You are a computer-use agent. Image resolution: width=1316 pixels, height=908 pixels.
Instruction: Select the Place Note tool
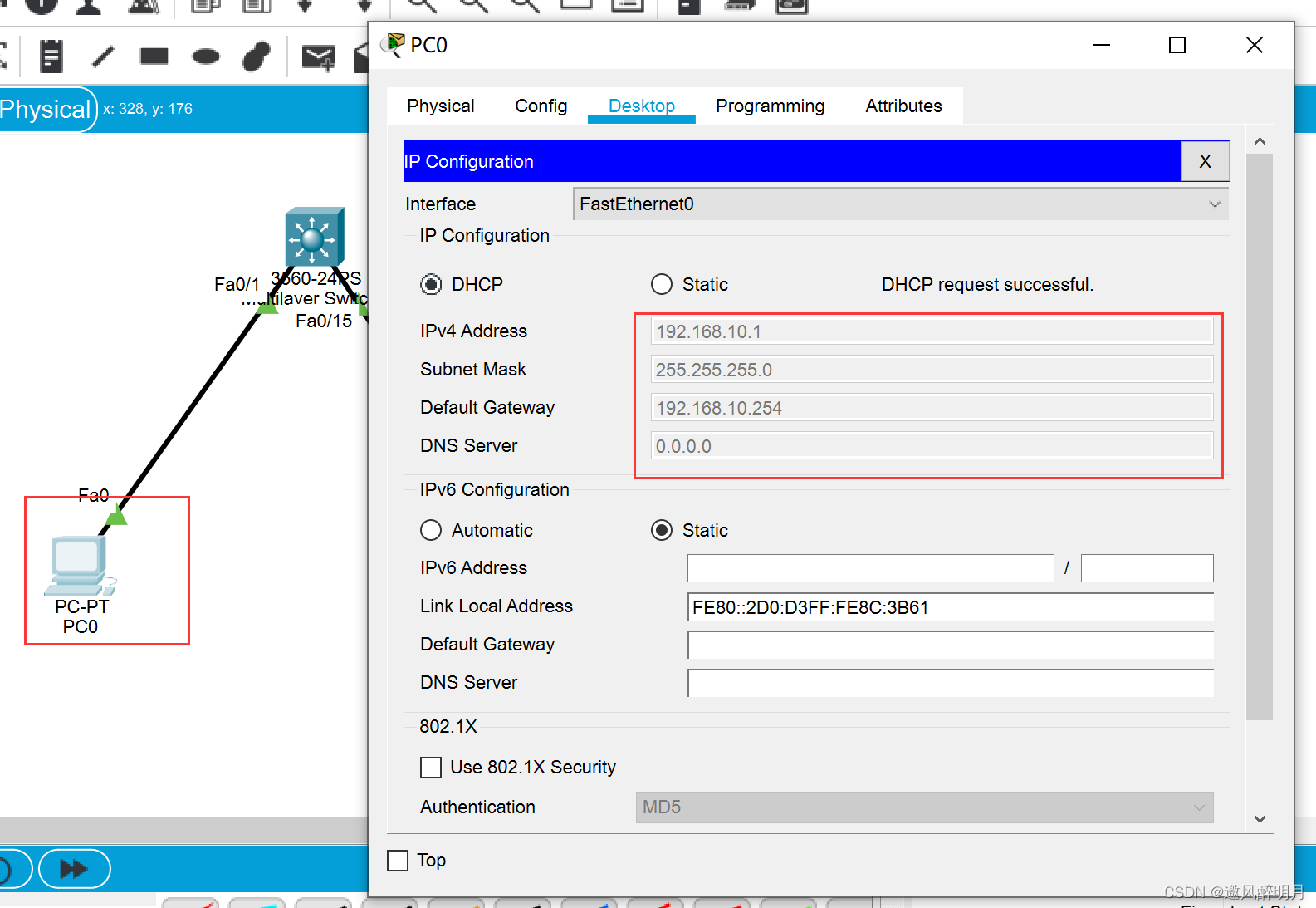click(51, 56)
